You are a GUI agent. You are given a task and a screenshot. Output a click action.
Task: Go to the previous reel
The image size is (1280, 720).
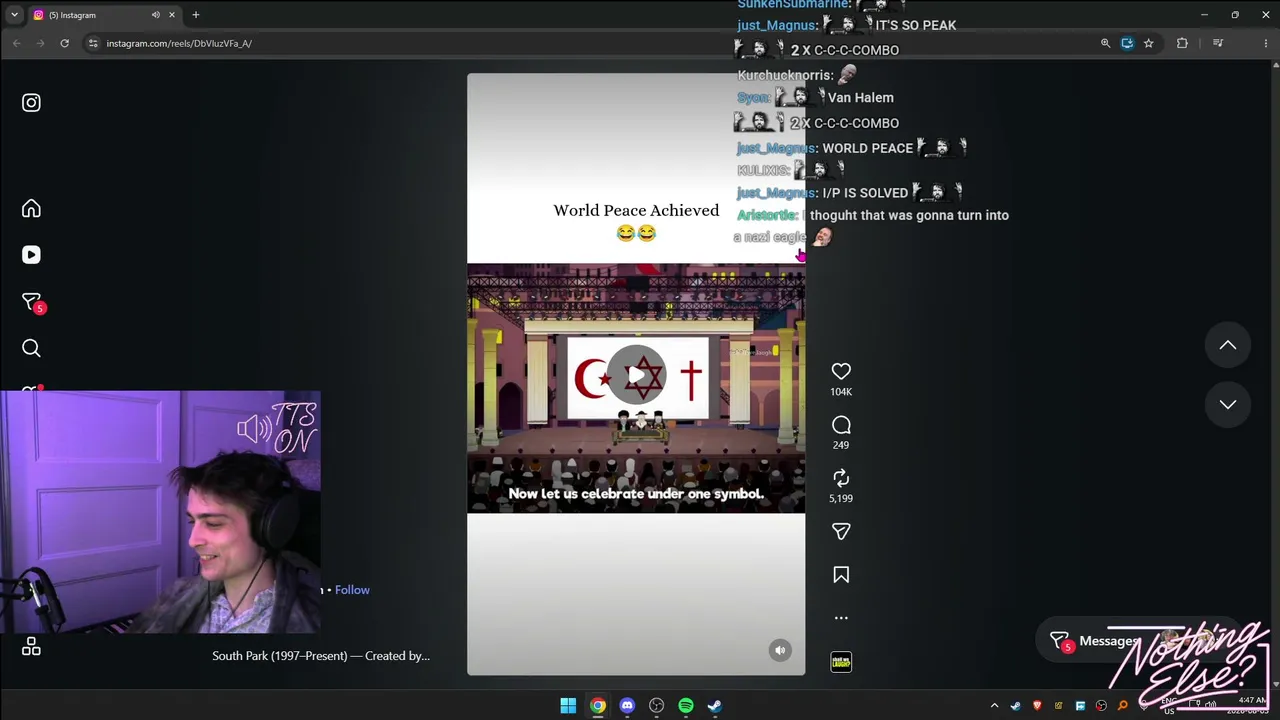[x=1228, y=345]
